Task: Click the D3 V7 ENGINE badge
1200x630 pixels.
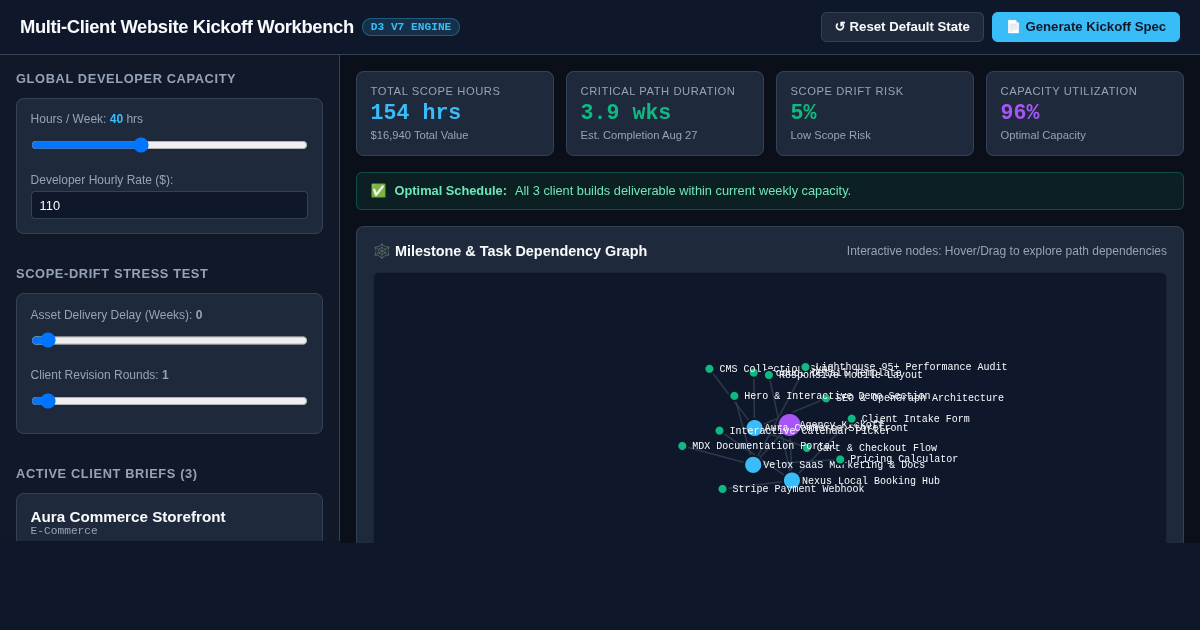Action: (x=411, y=27)
